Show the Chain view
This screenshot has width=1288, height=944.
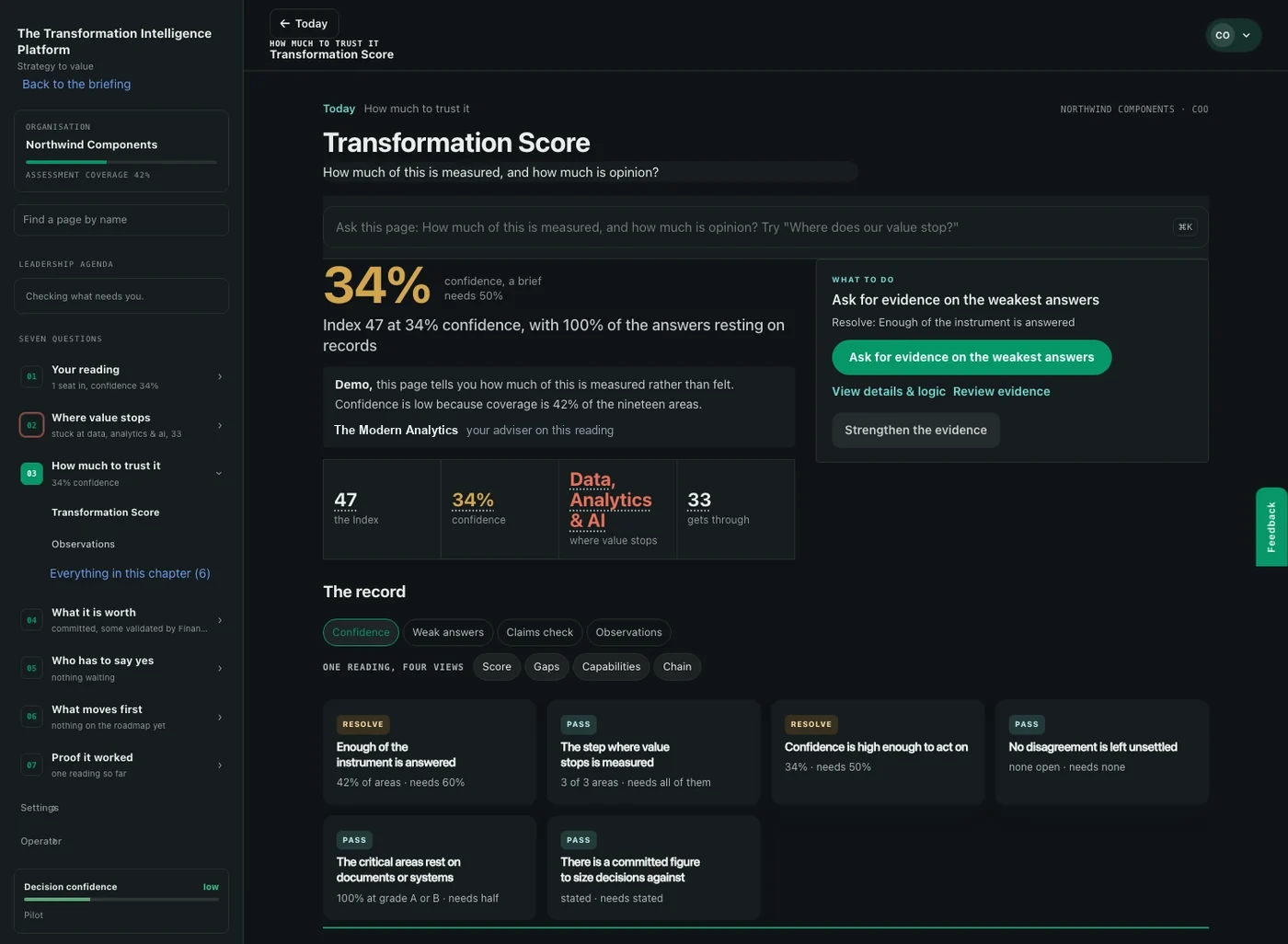click(677, 667)
